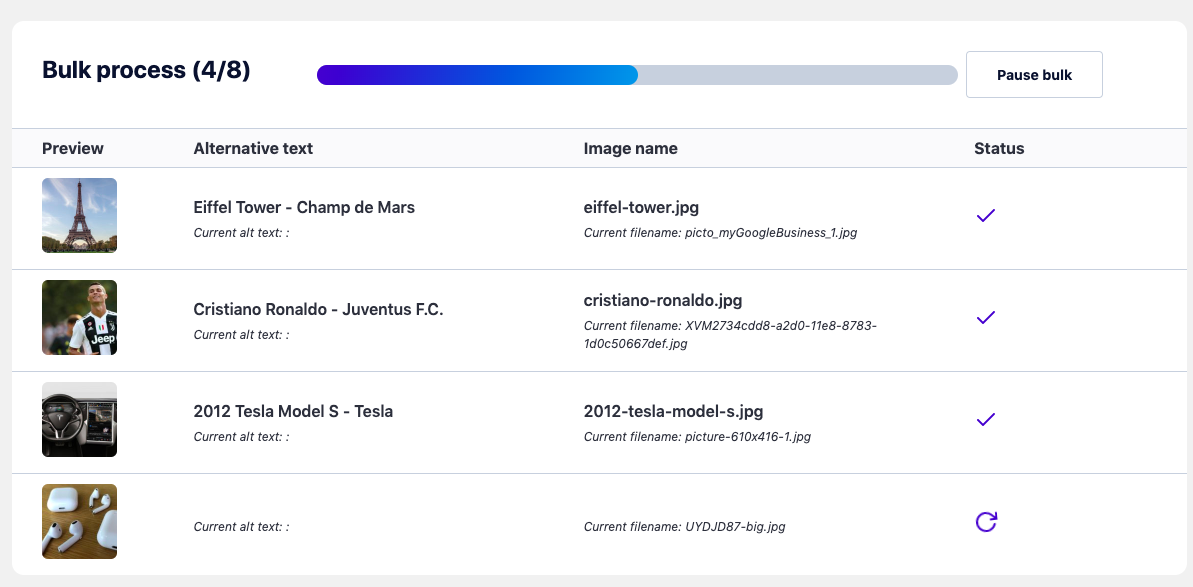Open the Cristiano Ronaldo preview thumbnail
Screen dimensions: 1193x587
click(x=79, y=317)
